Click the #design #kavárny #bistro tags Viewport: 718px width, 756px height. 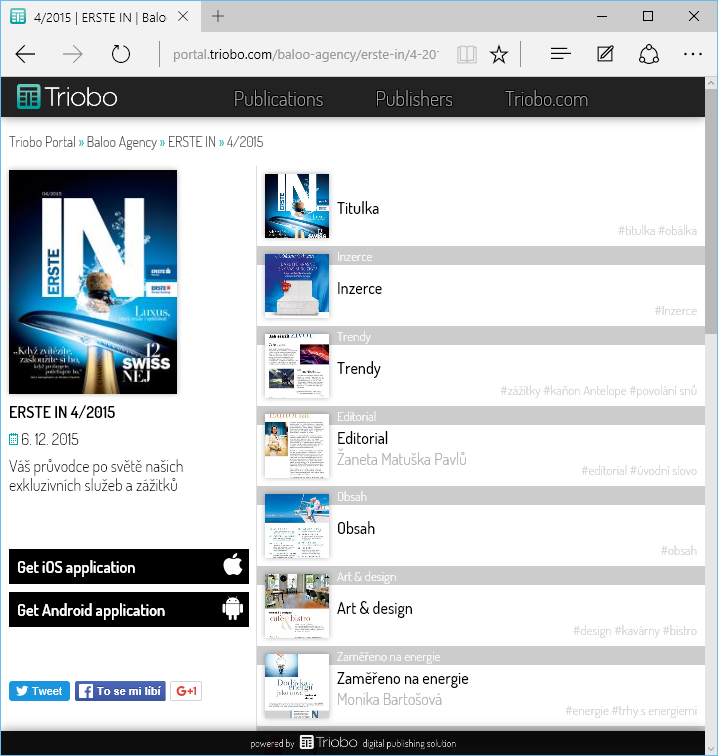coord(635,631)
